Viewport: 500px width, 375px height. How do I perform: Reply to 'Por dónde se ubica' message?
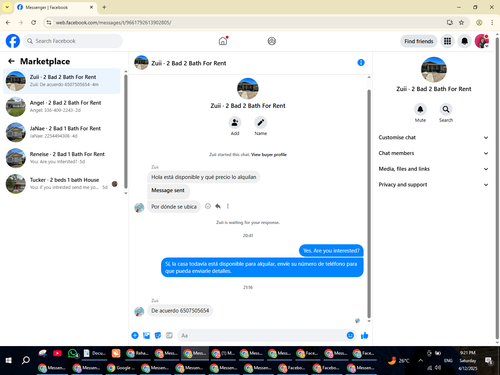click(x=218, y=206)
